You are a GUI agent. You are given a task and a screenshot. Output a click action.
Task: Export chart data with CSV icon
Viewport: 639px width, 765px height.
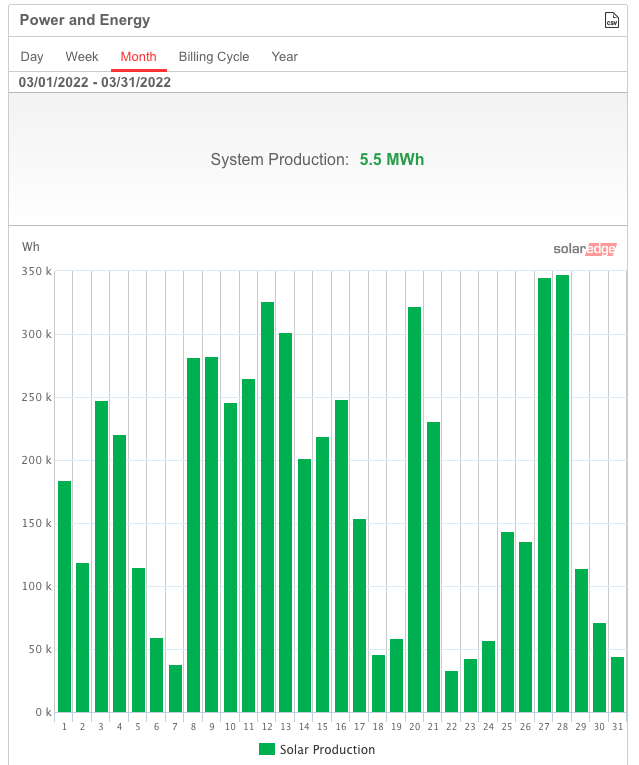(x=612, y=20)
